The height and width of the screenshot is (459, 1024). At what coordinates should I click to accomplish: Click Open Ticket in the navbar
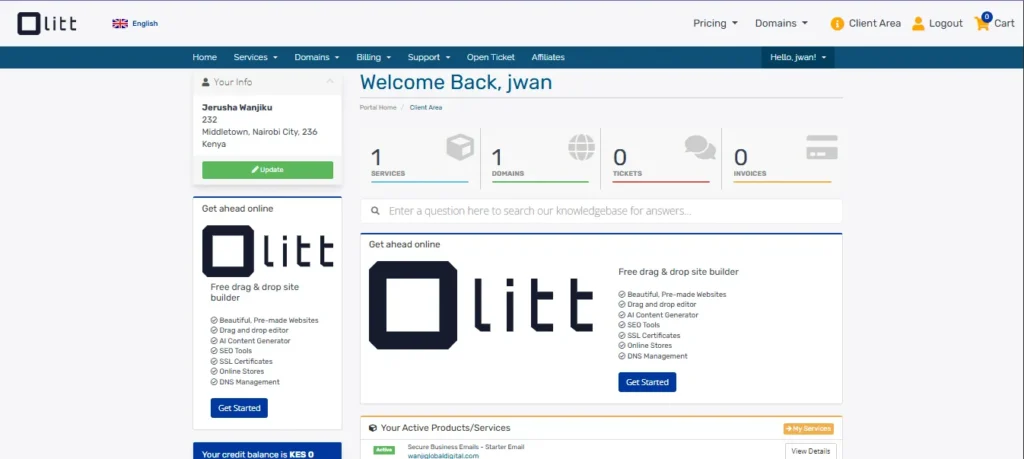(491, 57)
